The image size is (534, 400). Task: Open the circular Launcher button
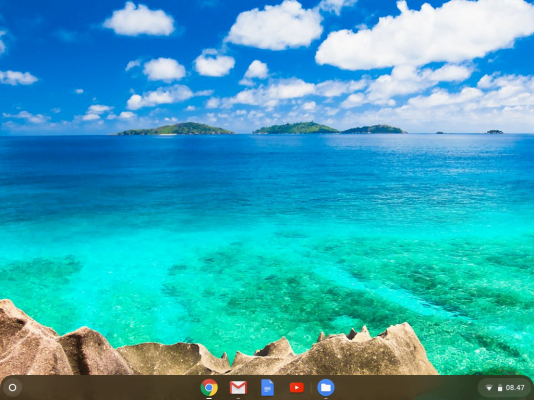(12, 387)
